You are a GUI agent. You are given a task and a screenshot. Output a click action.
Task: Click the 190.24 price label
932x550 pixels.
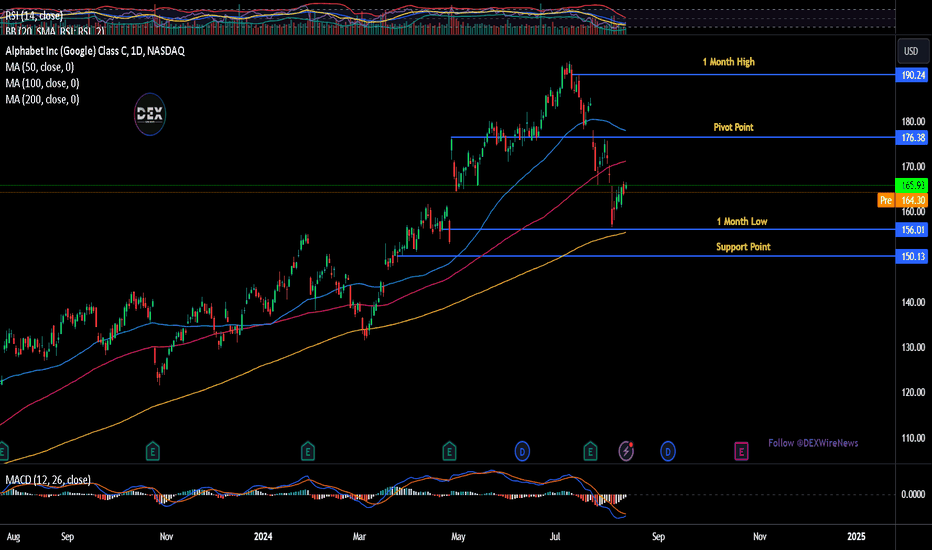click(912, 75)
